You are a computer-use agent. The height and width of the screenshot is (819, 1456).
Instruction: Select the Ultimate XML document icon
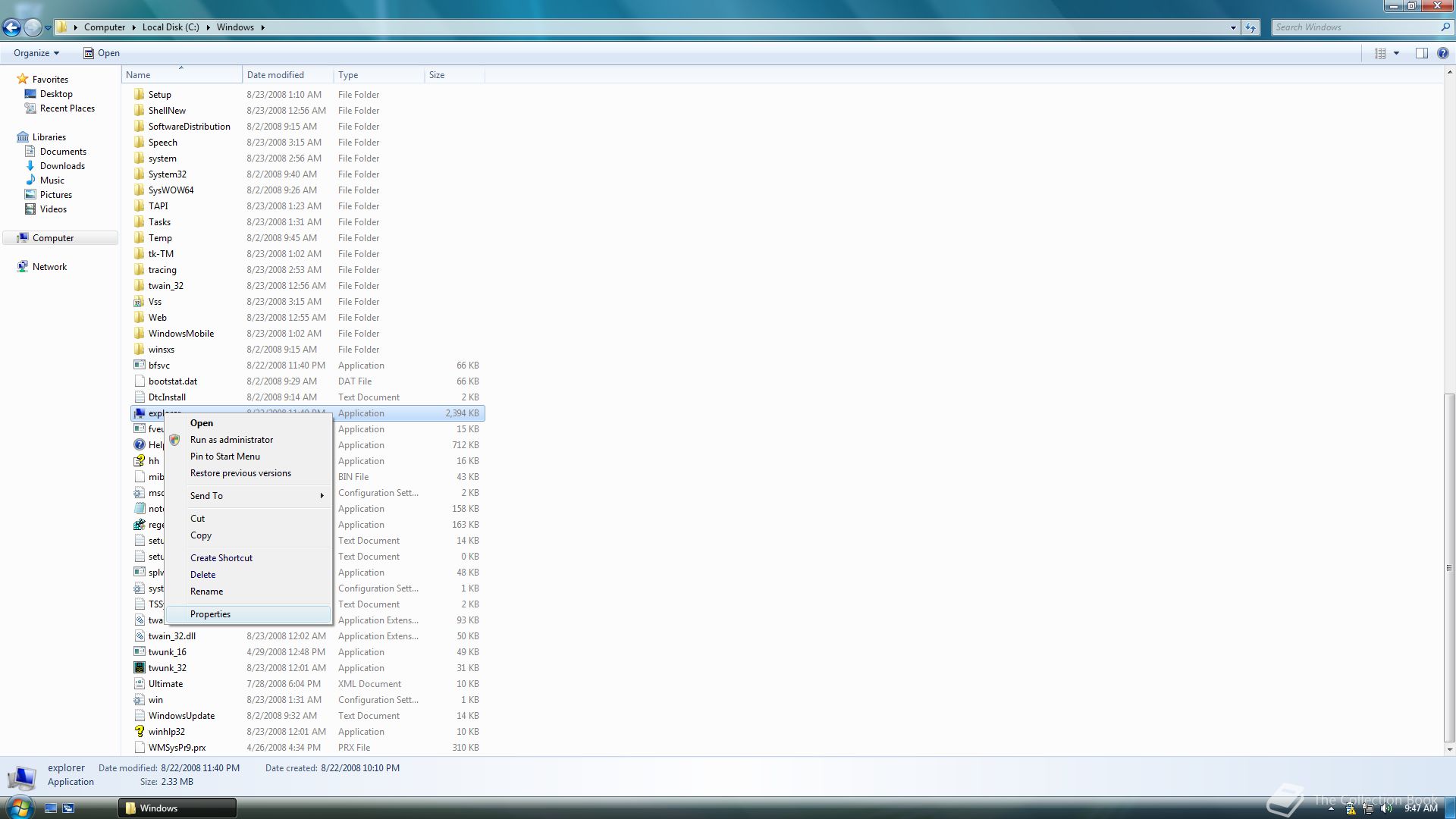click(x=139, y=684)
